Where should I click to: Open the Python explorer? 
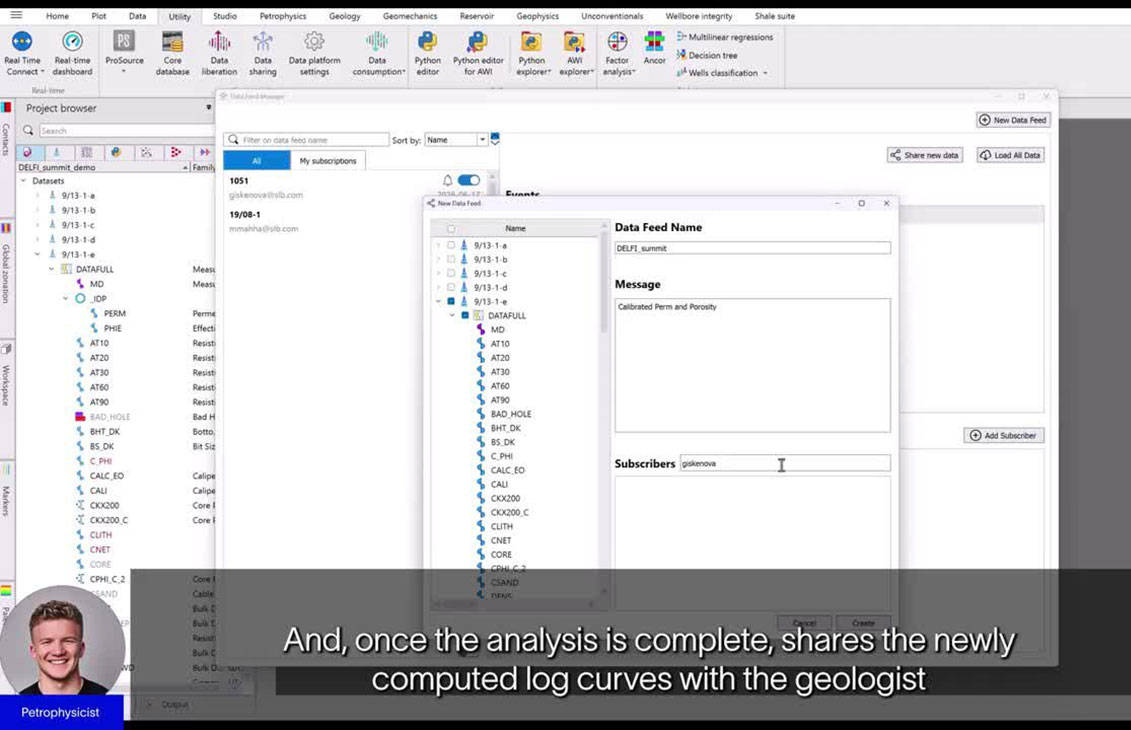tap(533, 53)
